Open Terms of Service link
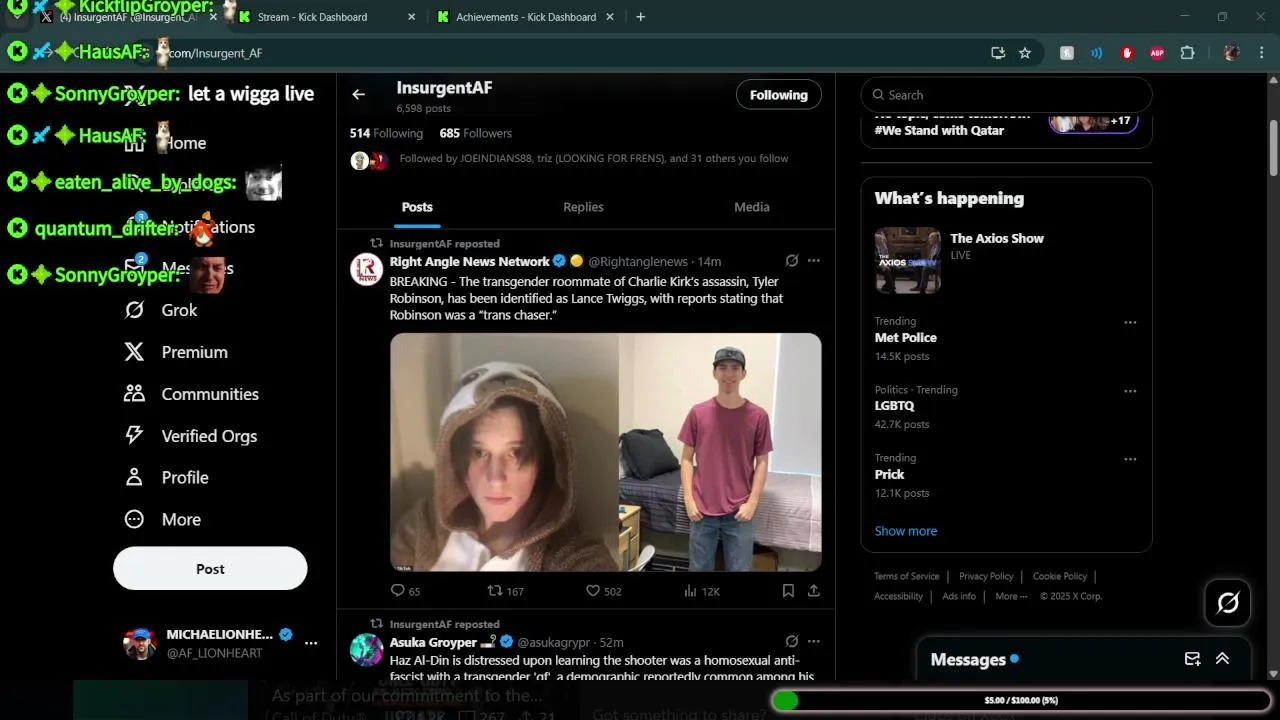The image size is (1280, 720). [x=907, y=576]
